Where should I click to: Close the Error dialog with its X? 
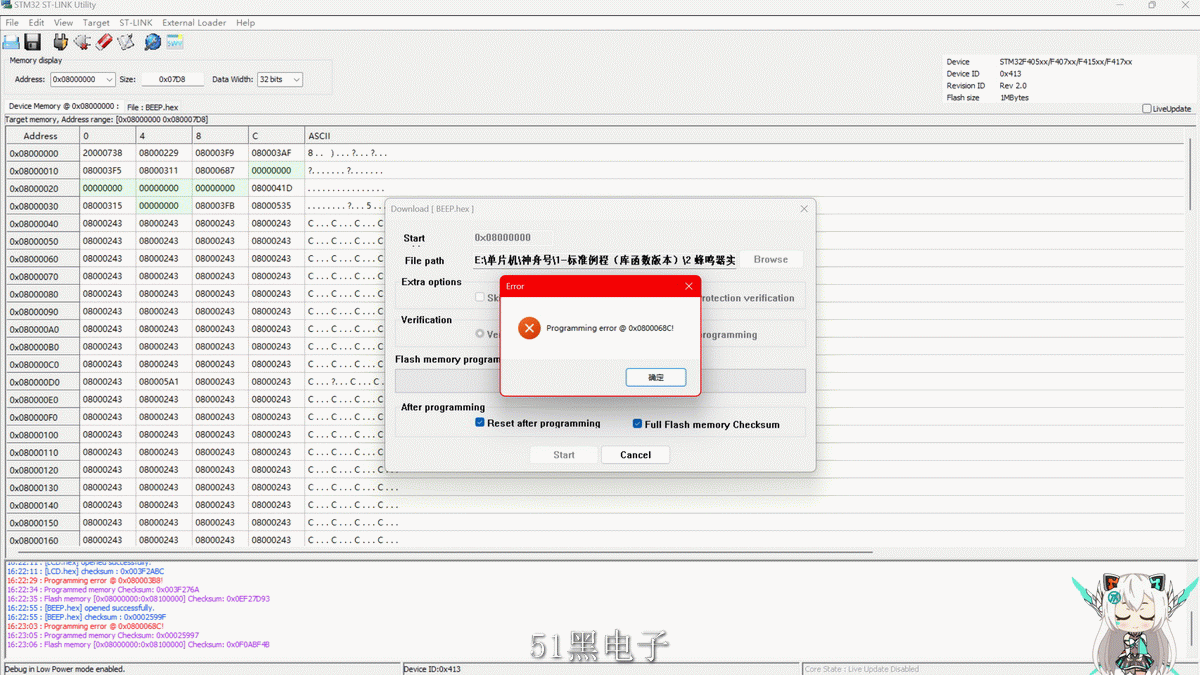point(688,286)
